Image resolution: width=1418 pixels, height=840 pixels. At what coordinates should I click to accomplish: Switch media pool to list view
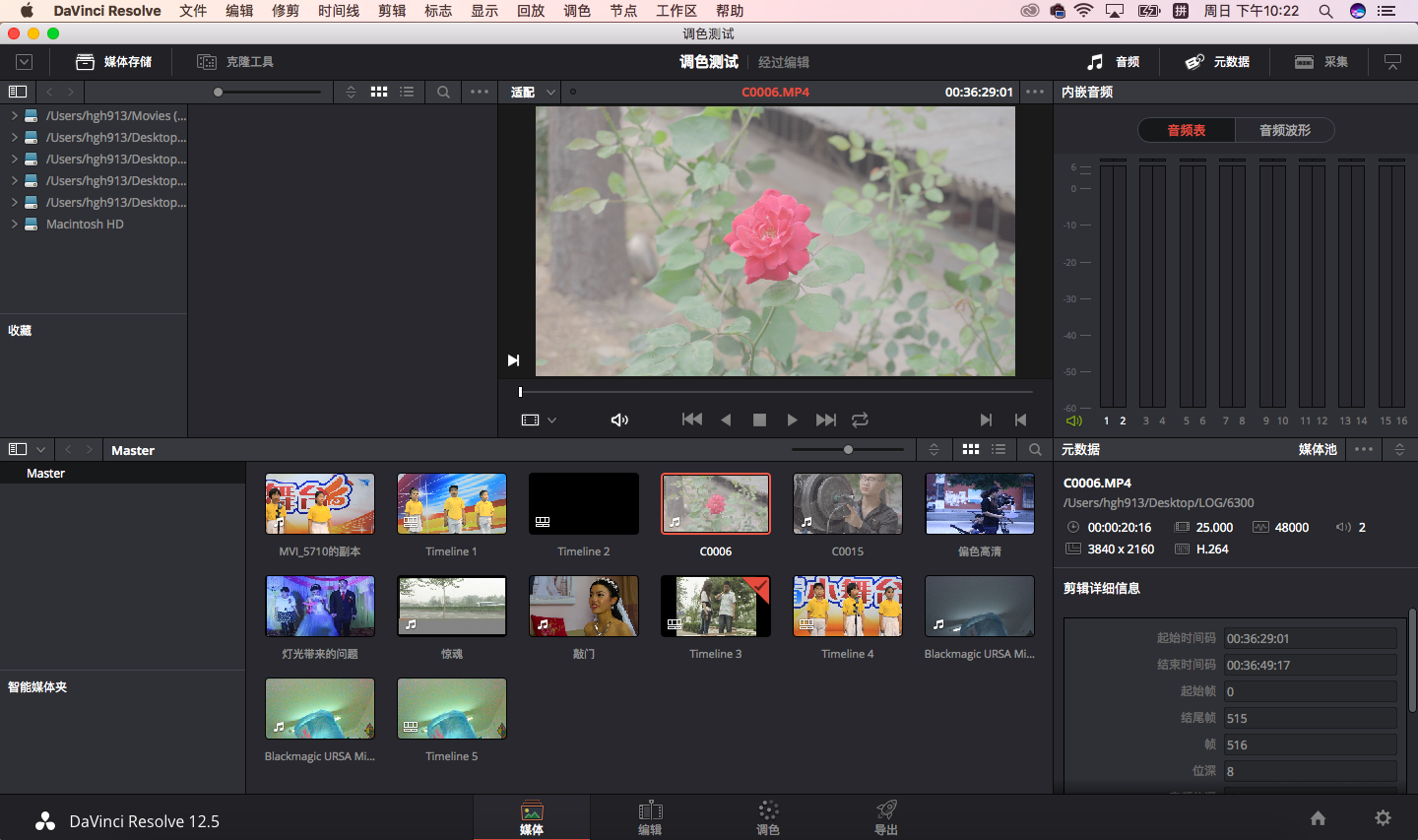tap(999, 449)
